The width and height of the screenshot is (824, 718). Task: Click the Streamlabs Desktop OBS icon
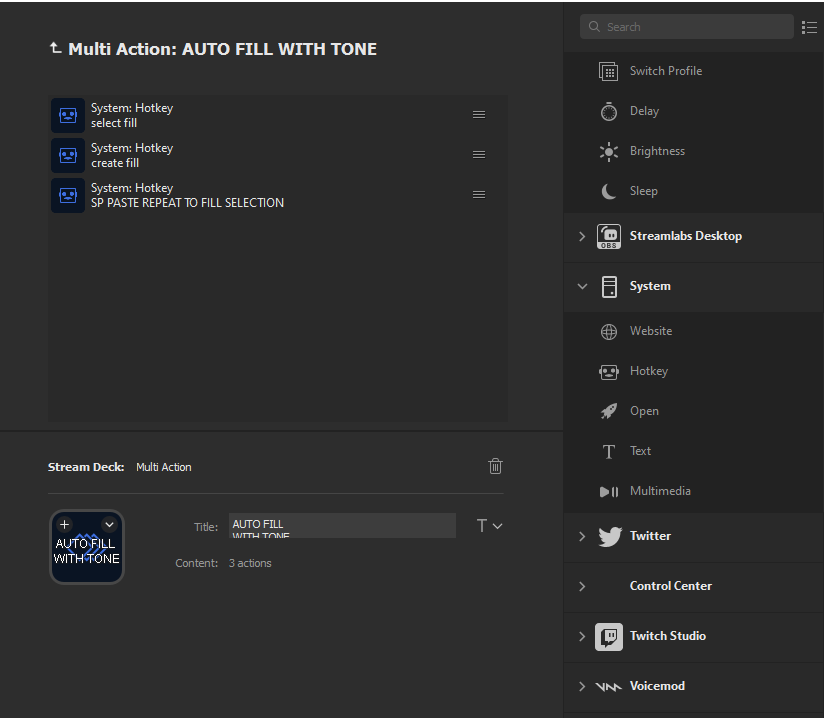(608, 236)
